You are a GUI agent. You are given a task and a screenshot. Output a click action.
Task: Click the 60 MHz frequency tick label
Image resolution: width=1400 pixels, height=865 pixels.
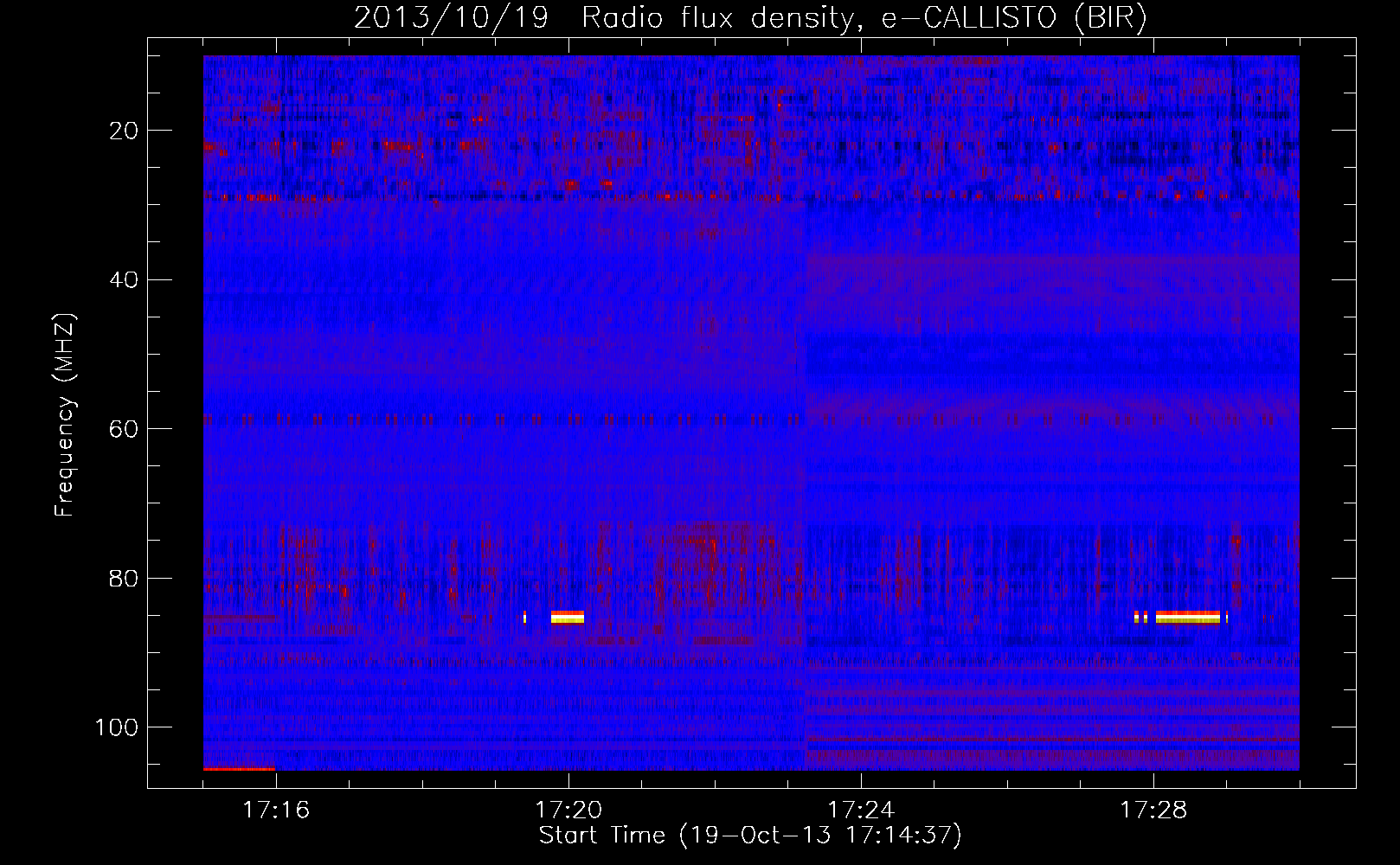pyautogui.click(x=124, y=429)
